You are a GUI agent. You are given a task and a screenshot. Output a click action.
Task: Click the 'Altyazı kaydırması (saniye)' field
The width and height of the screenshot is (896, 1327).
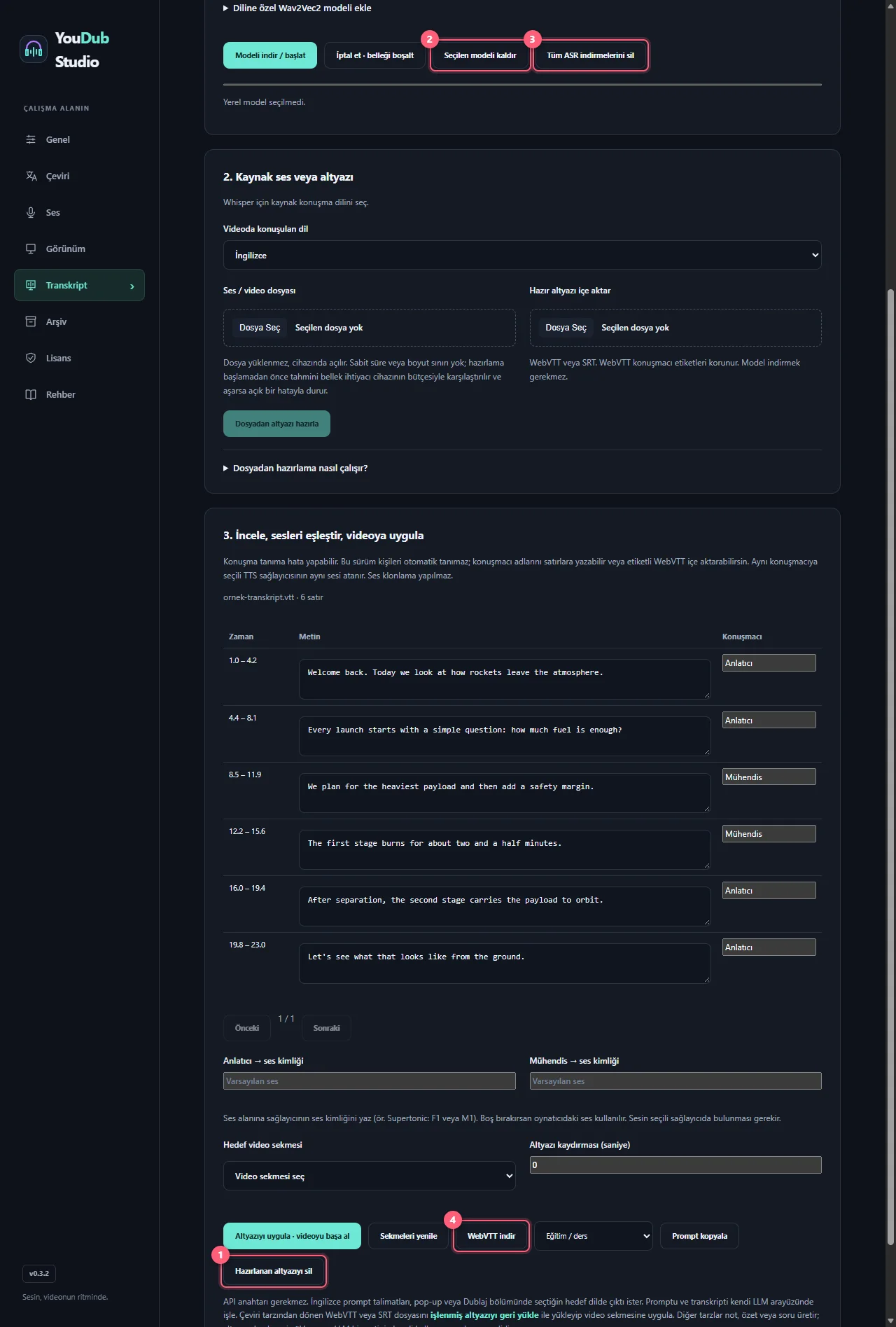pyautogui.click(x=675, y=1165)
